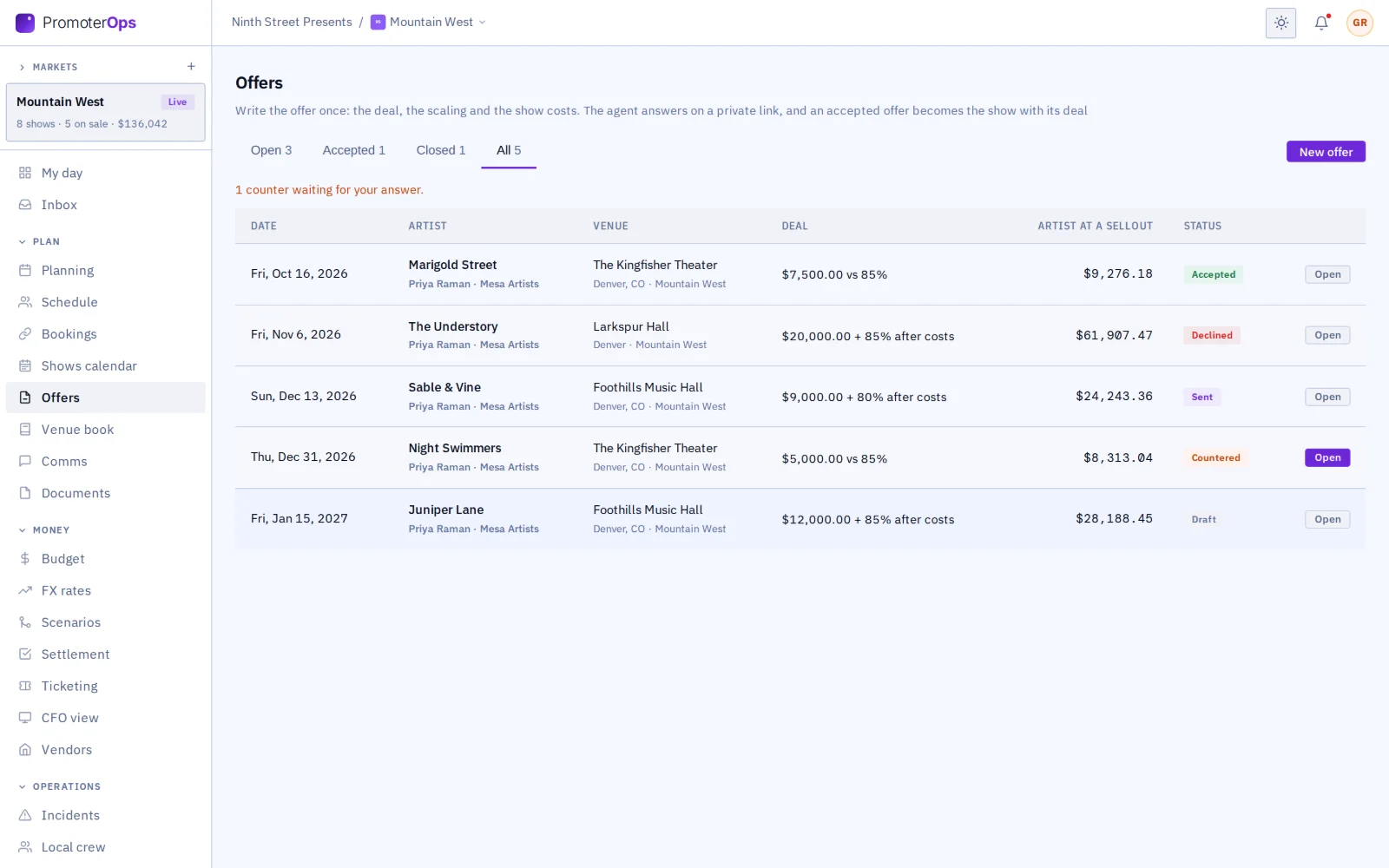Select the All 5 tab

[509, 150]
